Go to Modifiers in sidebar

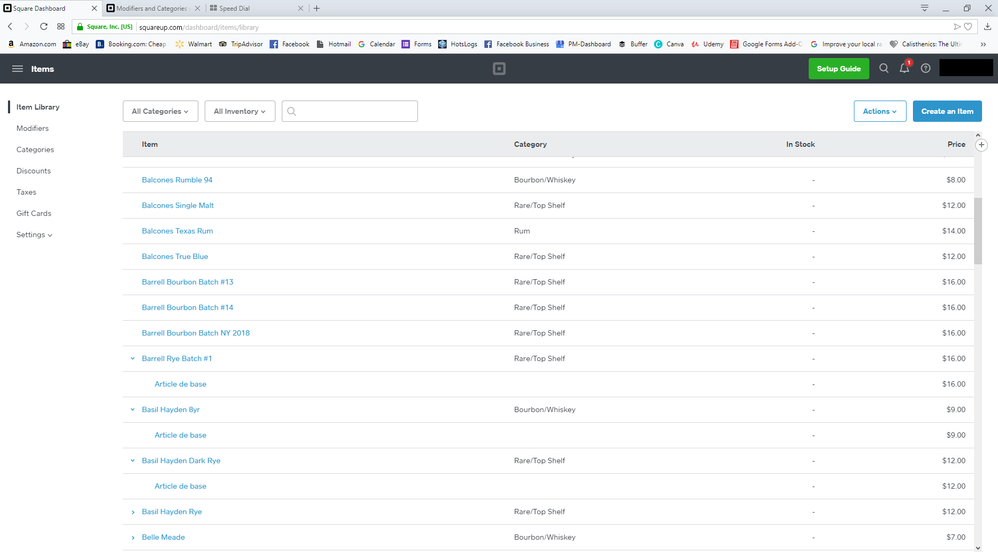[x=32, y=129]
